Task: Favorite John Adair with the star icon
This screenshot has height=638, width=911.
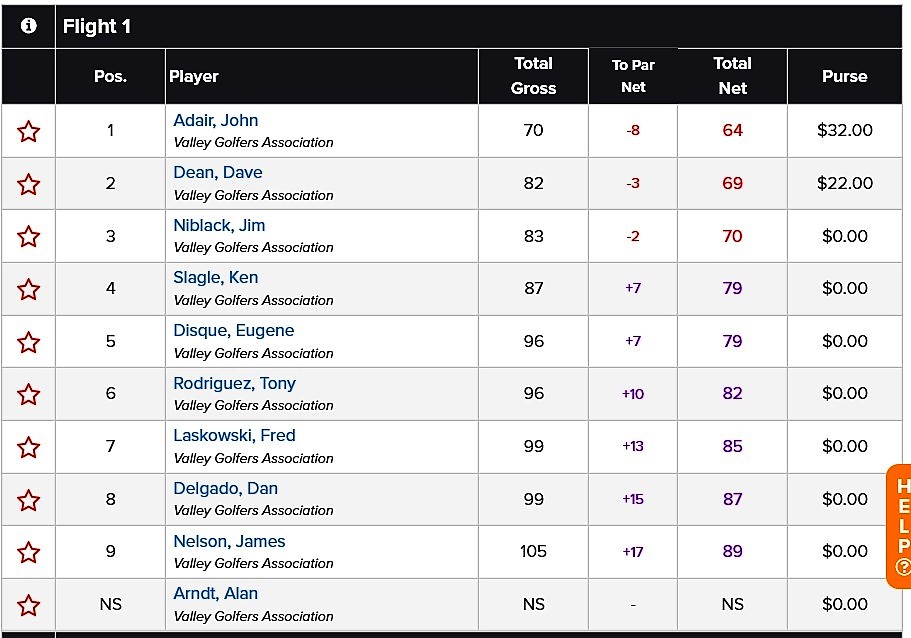Action: click(x=28, y=131)
